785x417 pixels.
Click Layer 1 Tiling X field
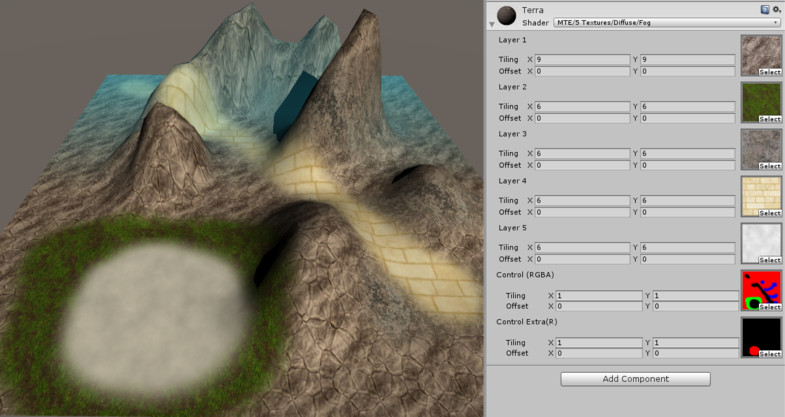click(x=582, y=60)
